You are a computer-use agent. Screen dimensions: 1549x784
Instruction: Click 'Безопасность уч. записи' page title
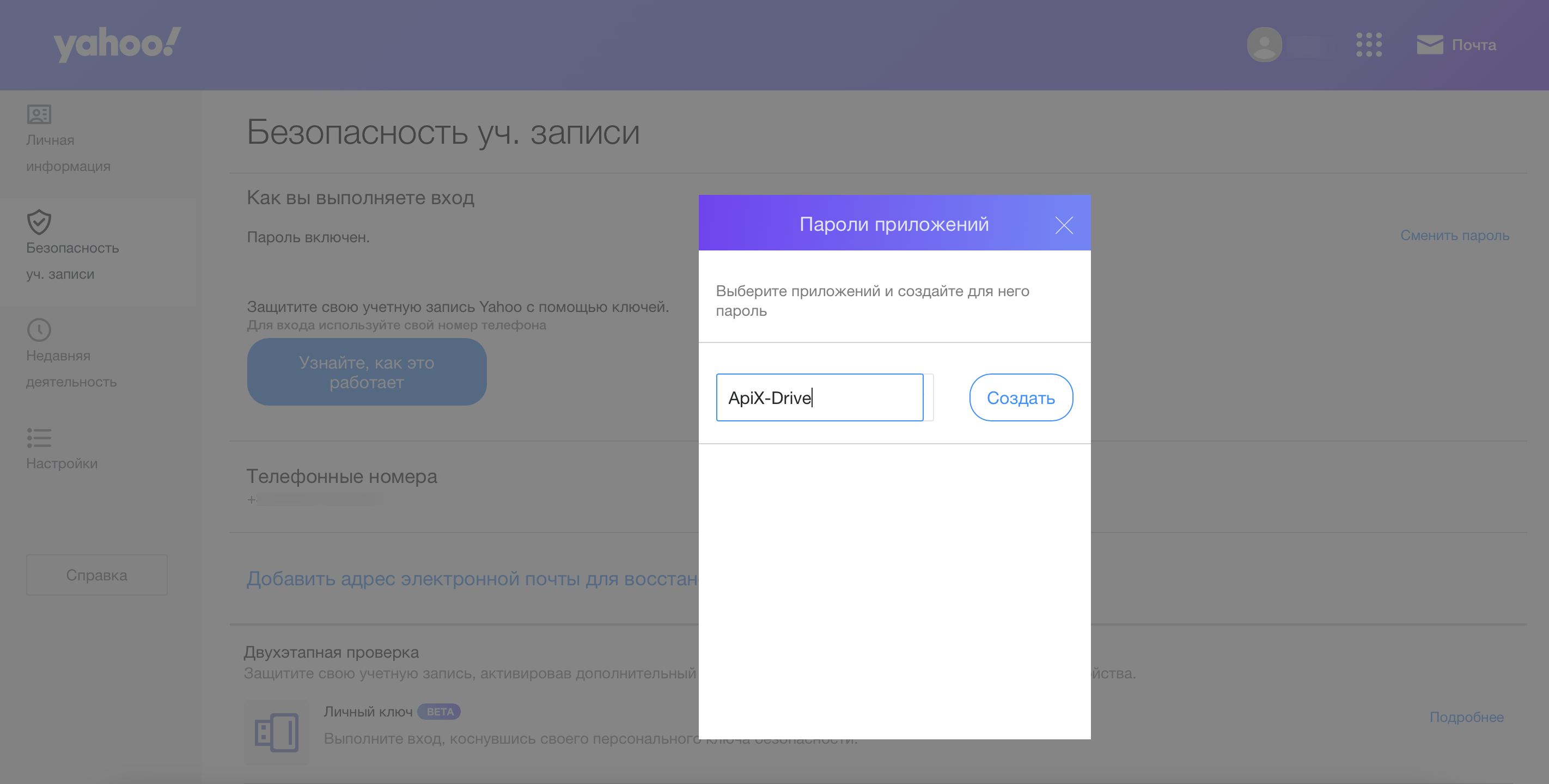(443, 132)
